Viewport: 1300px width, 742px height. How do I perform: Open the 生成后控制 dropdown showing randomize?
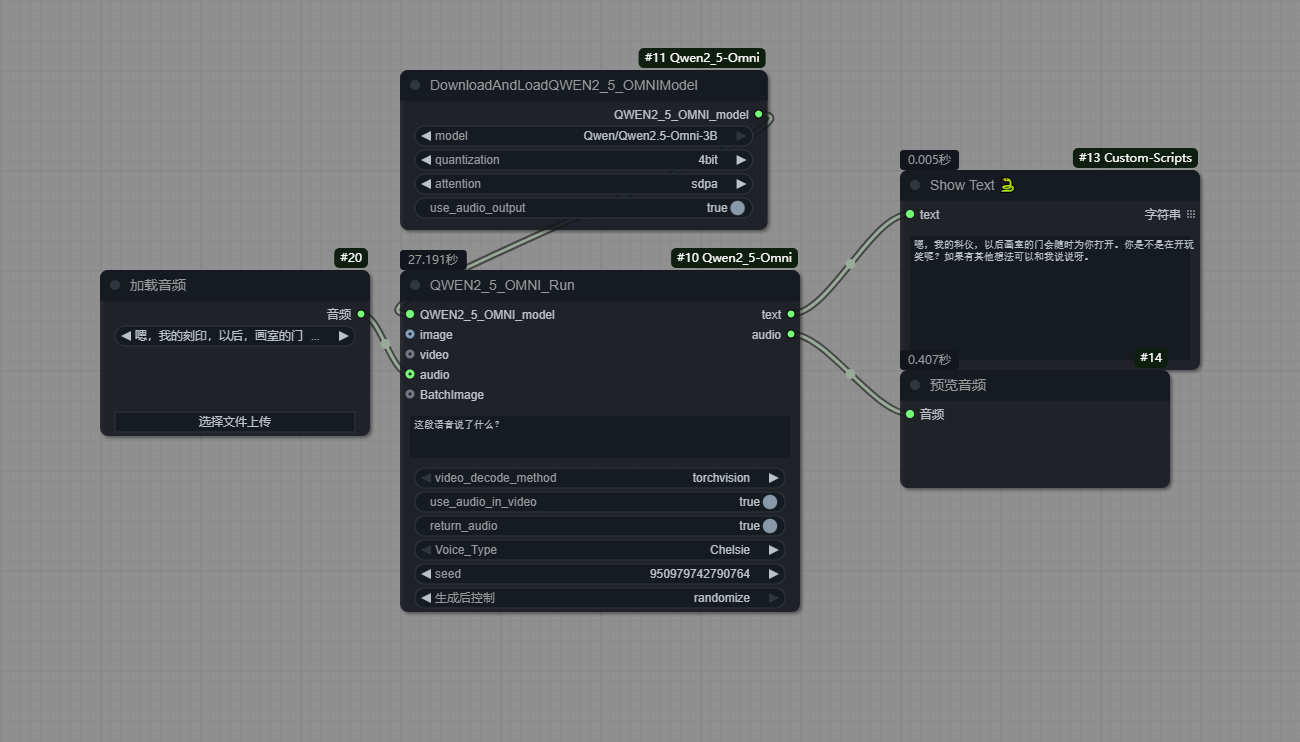point(600,598)
